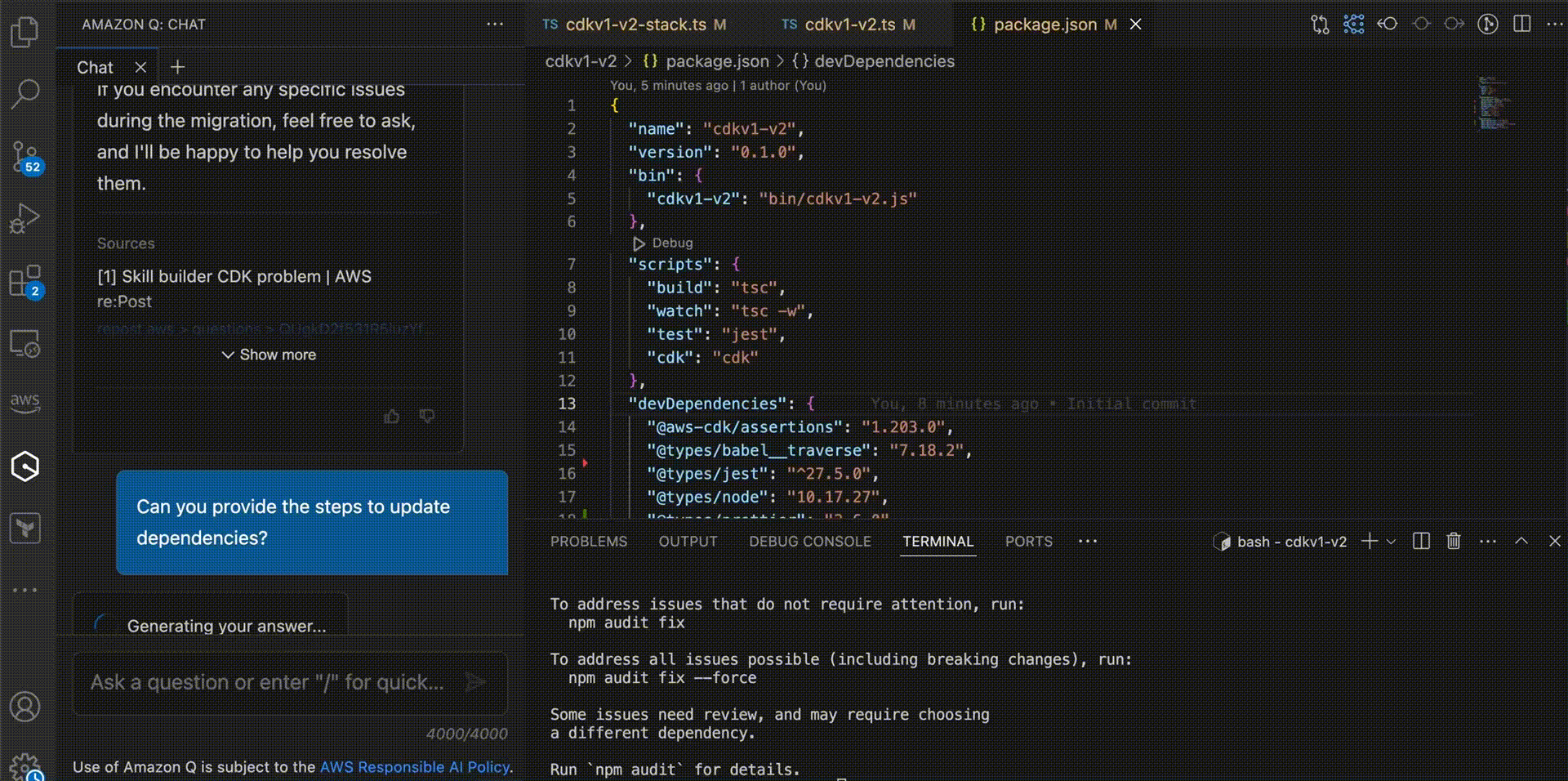Screen dimensions: 1568x781
Task: Open the Search view
Action: coord(24,93)
